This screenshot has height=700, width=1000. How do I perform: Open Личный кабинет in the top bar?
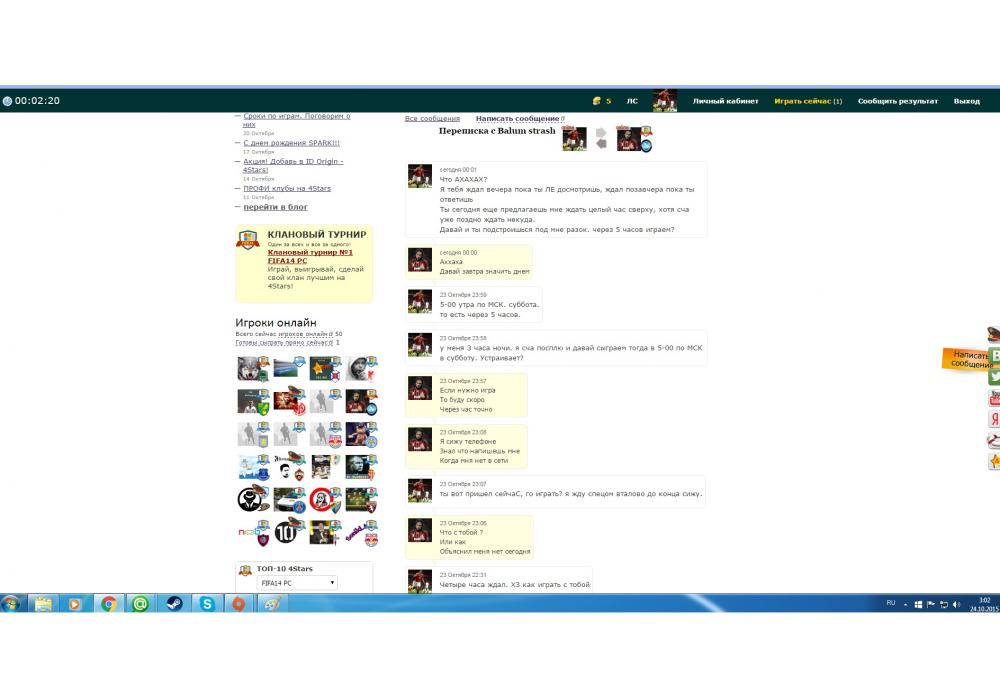pos(725,101)
